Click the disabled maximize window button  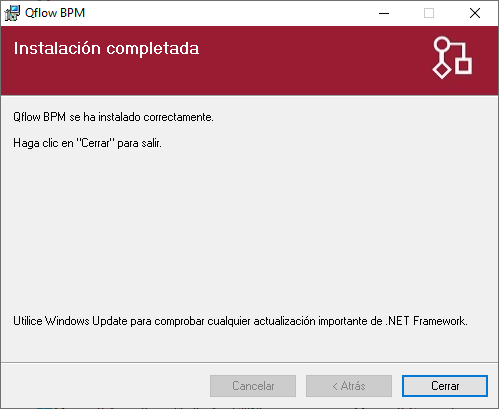(x=429, y=13)
